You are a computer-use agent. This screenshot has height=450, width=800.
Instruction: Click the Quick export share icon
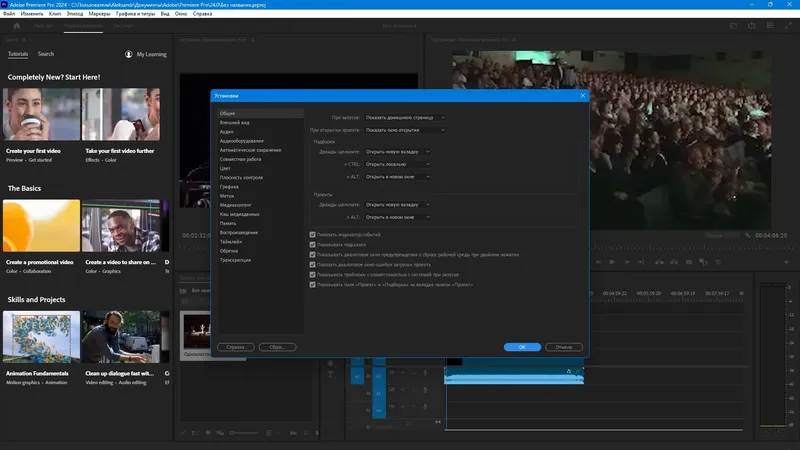pos(752,26)
